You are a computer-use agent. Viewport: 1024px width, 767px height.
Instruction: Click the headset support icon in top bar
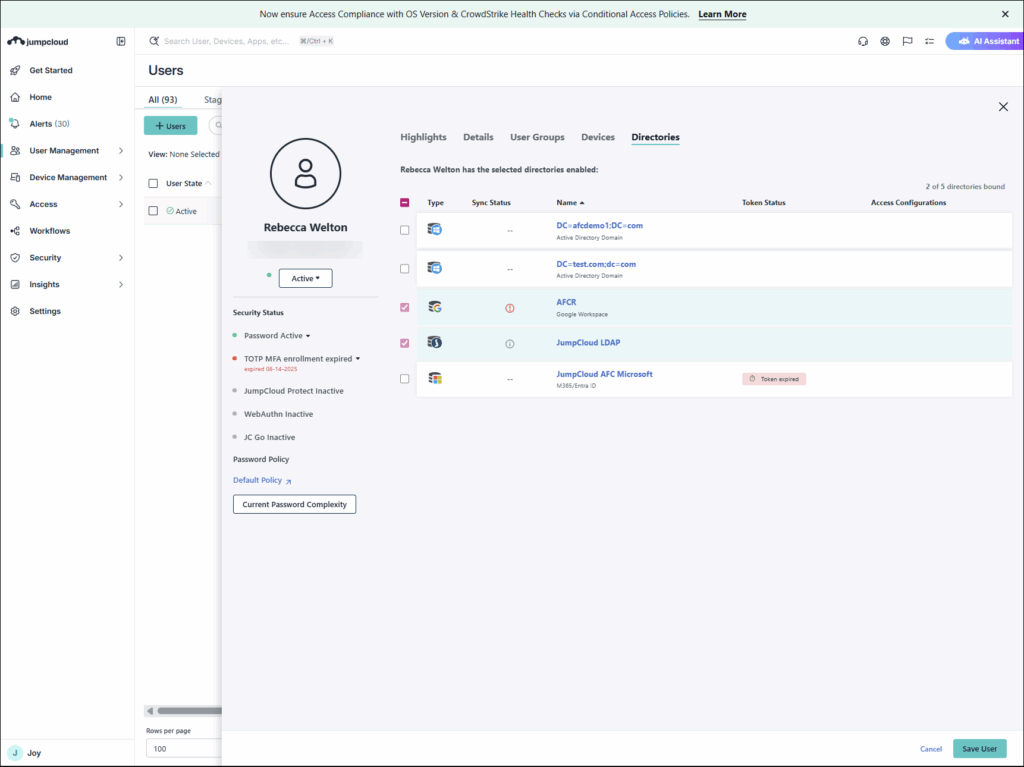click(863, 42)
